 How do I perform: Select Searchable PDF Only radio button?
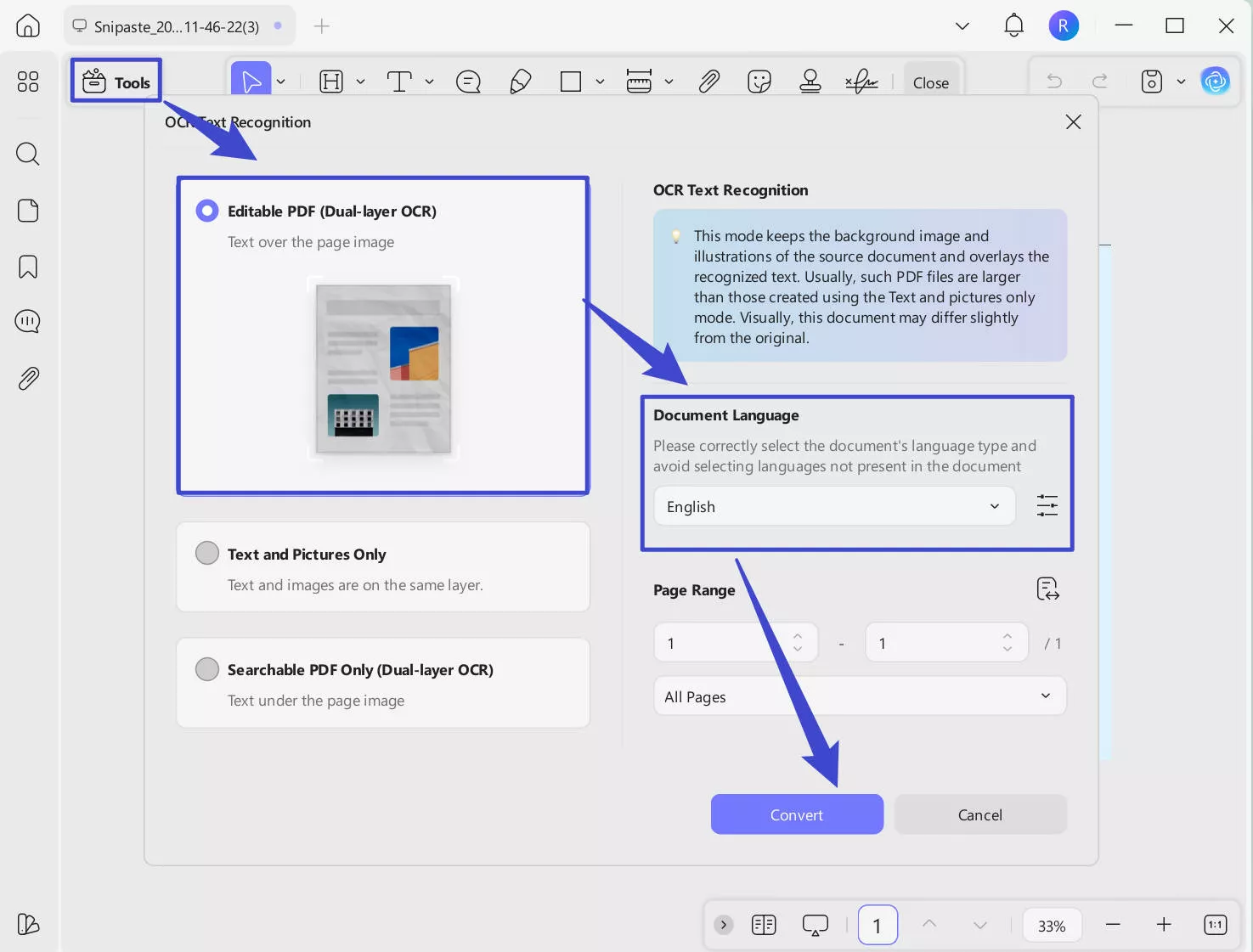pyautogui.click(x=207, y=669)
